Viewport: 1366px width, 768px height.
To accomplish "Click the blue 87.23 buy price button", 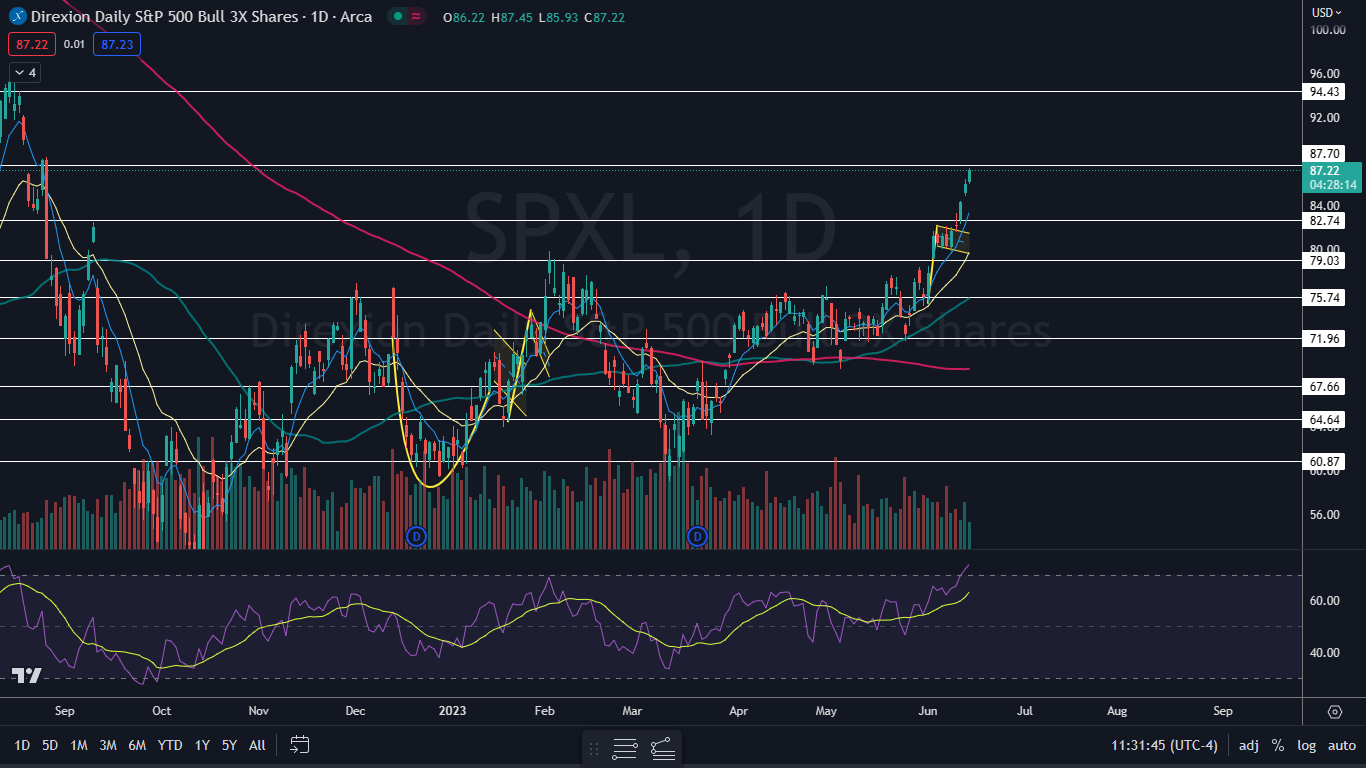I will [117, 44].
